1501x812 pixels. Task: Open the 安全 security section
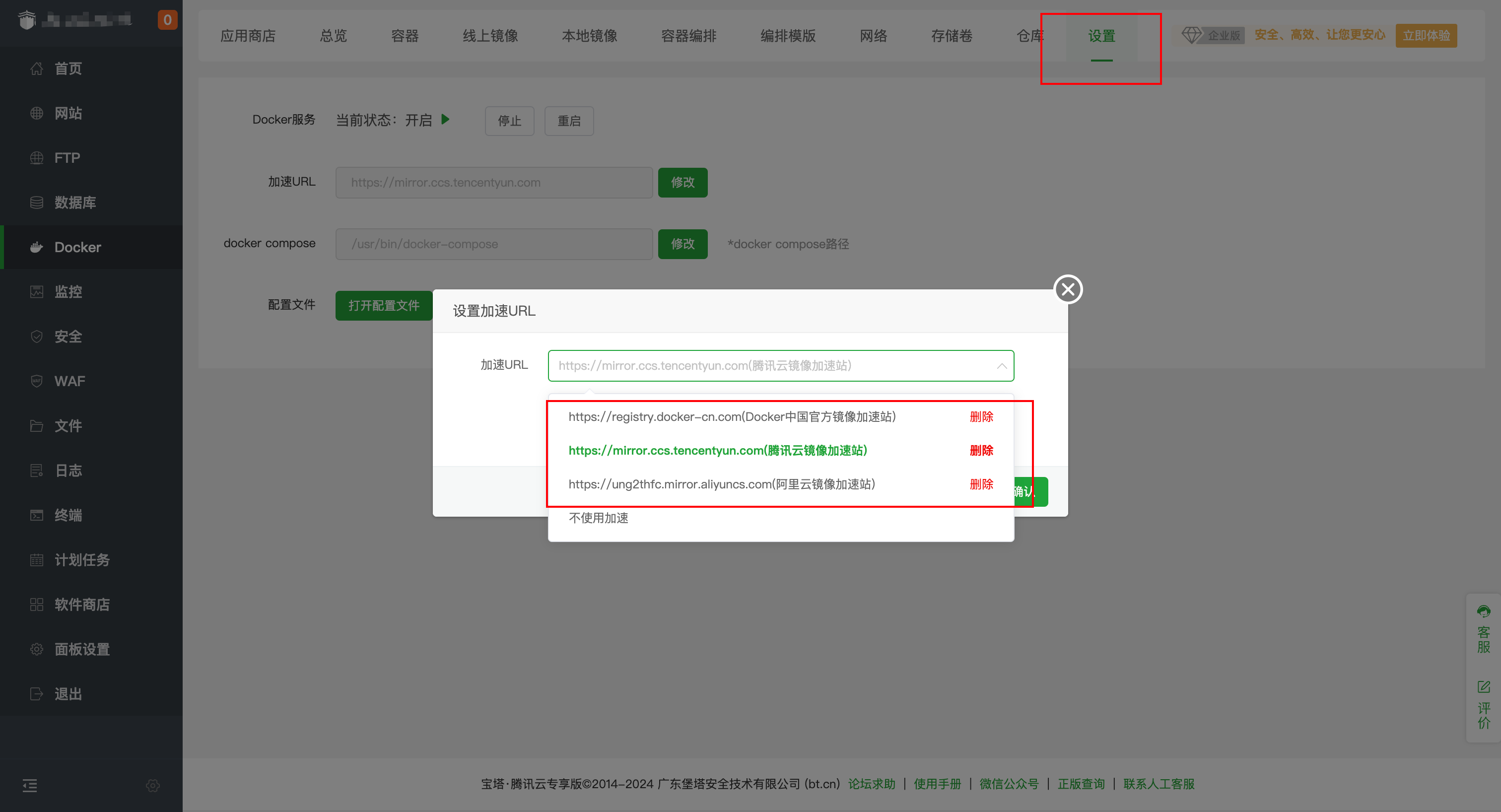pyautogui.click(x=68, y=336)
